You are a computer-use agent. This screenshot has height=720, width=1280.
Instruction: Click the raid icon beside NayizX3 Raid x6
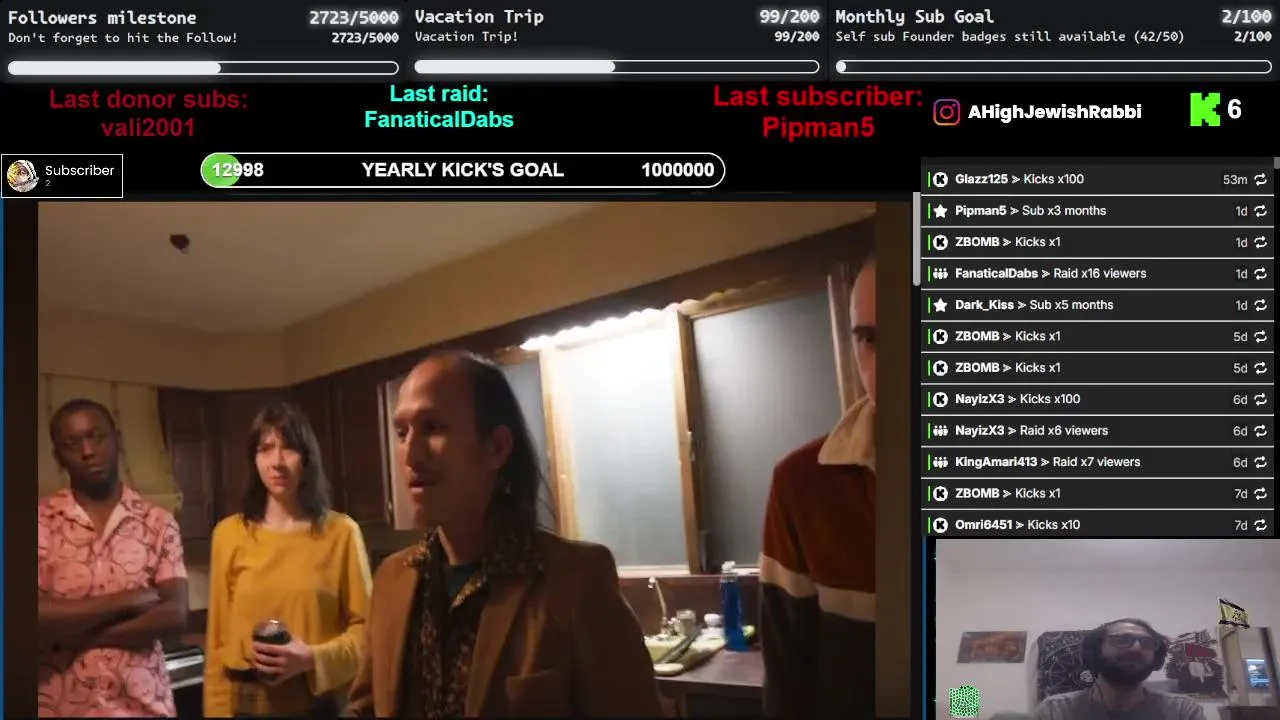(x=940, y=431)
